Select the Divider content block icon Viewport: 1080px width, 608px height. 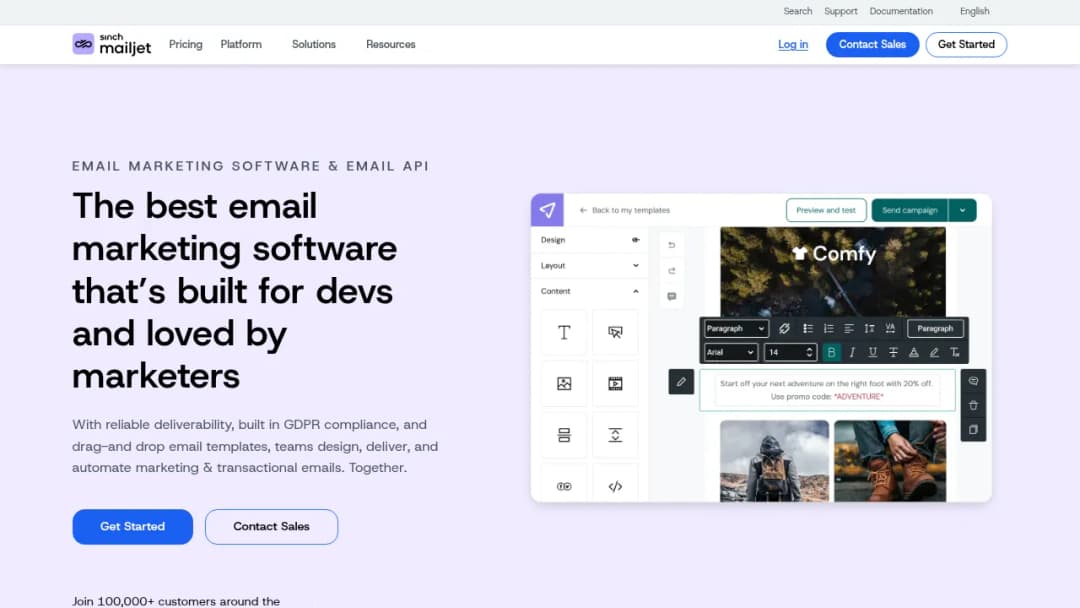(x=564, y=435)
